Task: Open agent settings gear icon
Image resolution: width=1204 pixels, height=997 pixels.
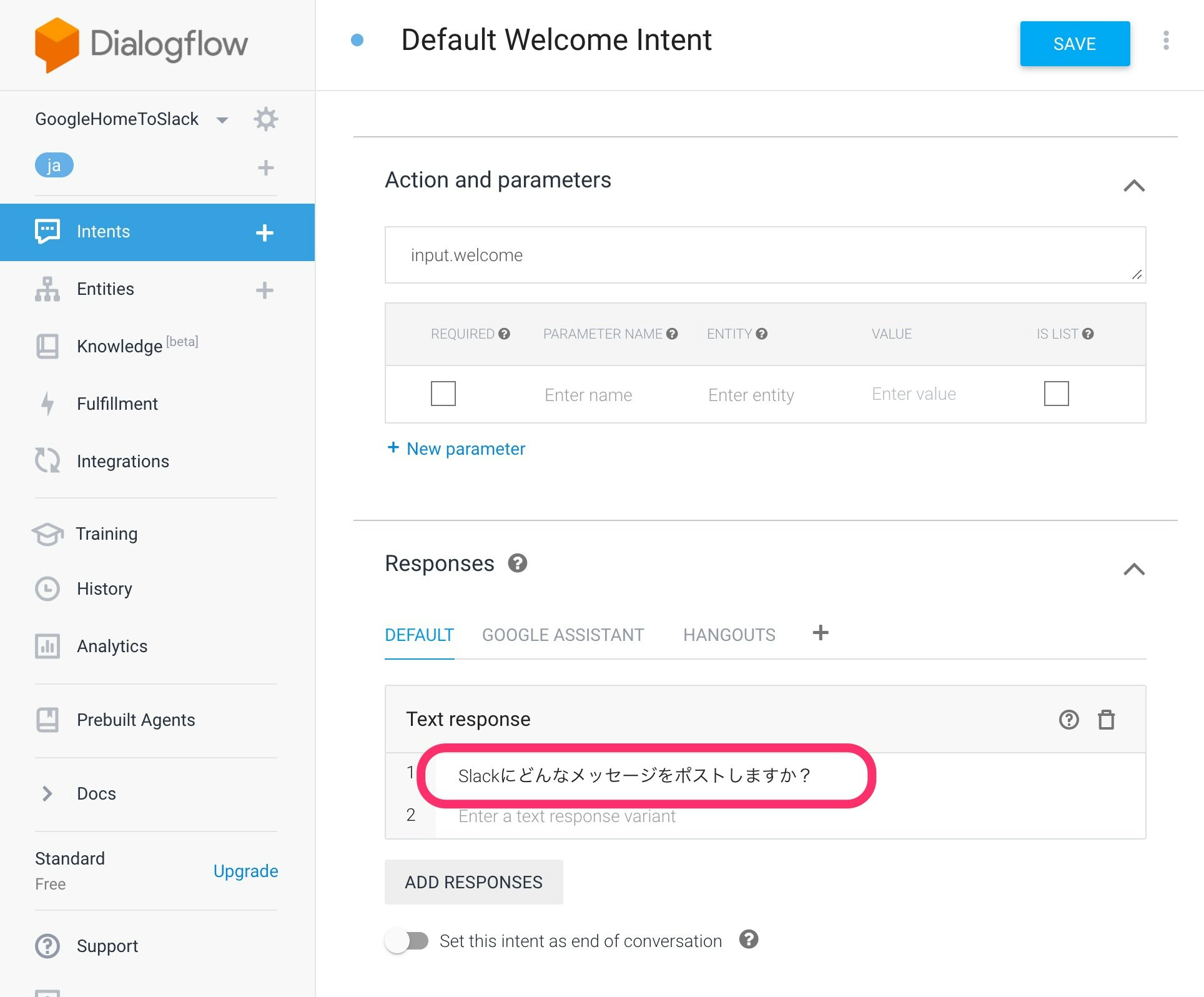Action: [266, 119]
